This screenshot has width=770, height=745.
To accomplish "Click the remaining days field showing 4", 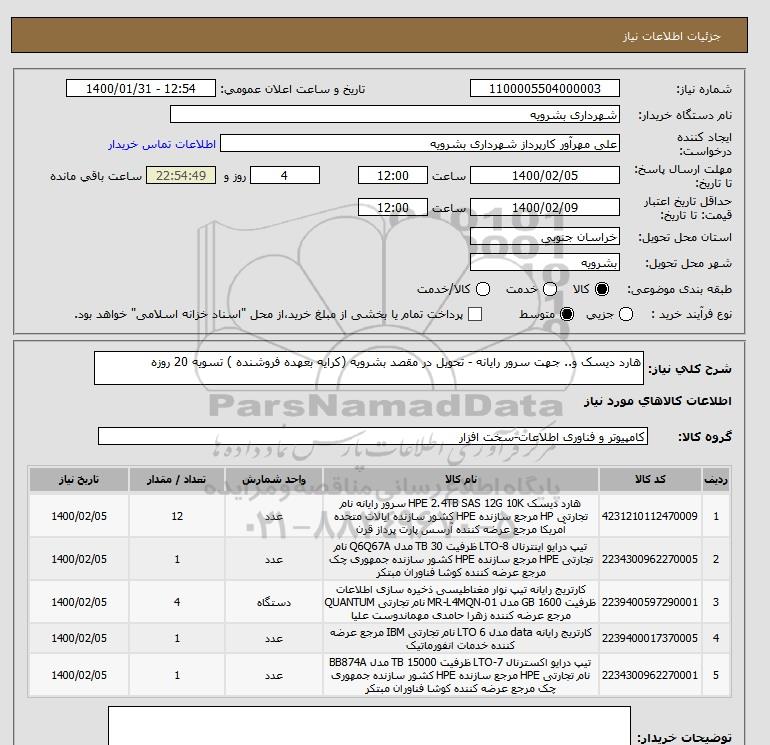I will coord(285,175).
